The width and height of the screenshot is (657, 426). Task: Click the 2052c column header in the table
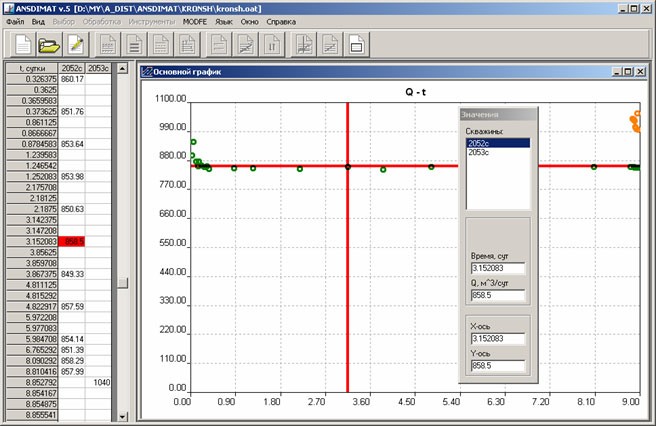pyautogui.click(x=71, y=68)
